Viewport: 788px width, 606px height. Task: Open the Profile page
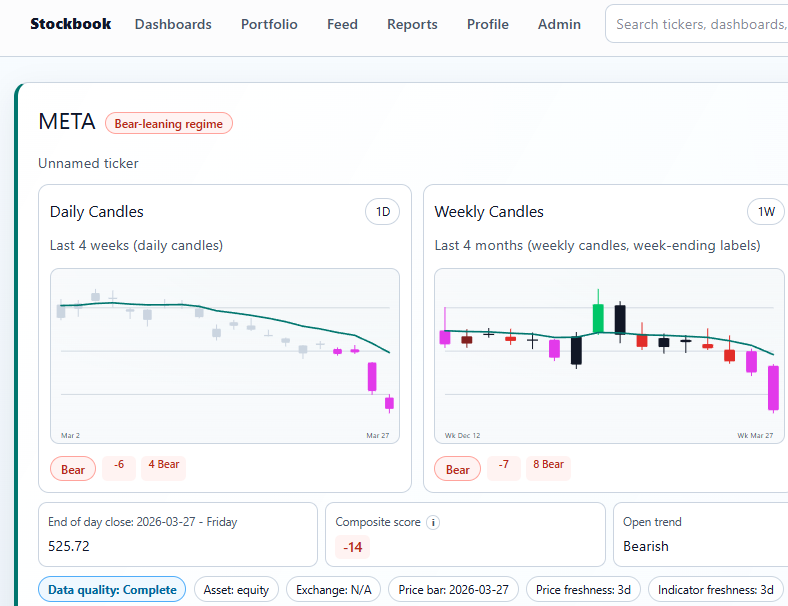point(487,24)
